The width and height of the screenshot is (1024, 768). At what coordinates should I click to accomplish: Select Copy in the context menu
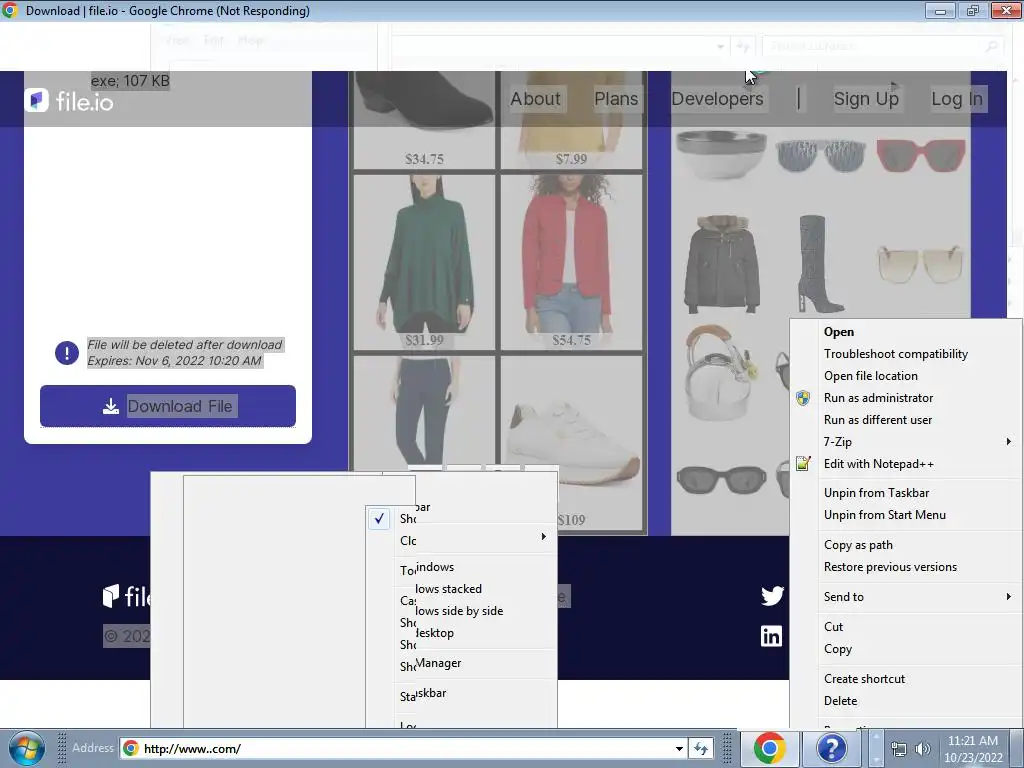(838, 649)
